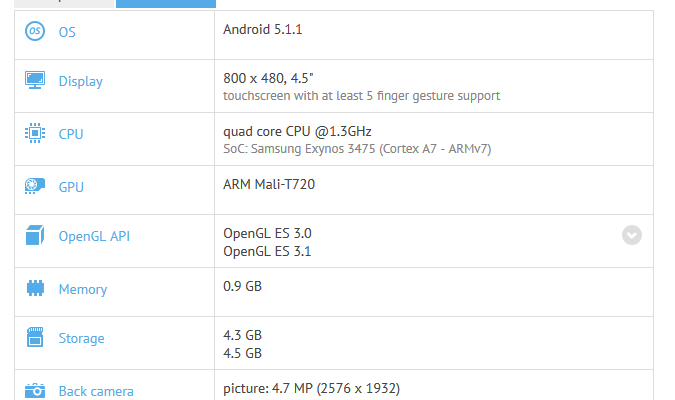Click the "Display" label

click(81, 82)
